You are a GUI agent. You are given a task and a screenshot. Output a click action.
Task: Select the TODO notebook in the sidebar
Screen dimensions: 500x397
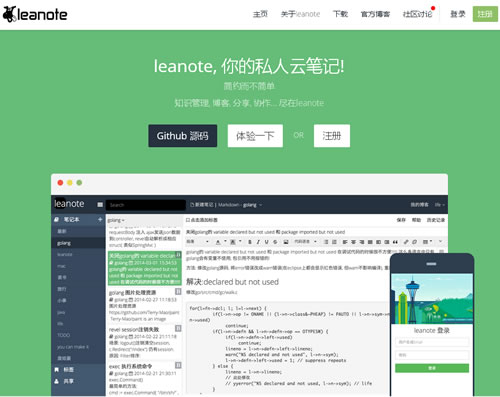click(x=78, y=335)
